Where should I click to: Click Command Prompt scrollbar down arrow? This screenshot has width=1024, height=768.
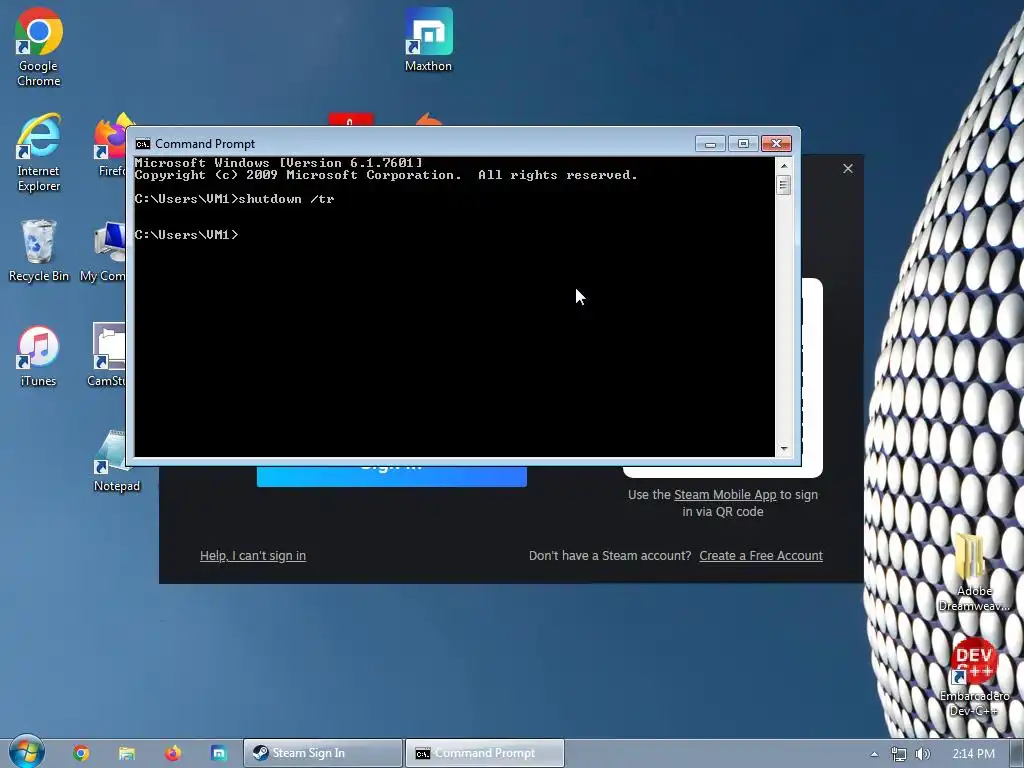(784, 449)
